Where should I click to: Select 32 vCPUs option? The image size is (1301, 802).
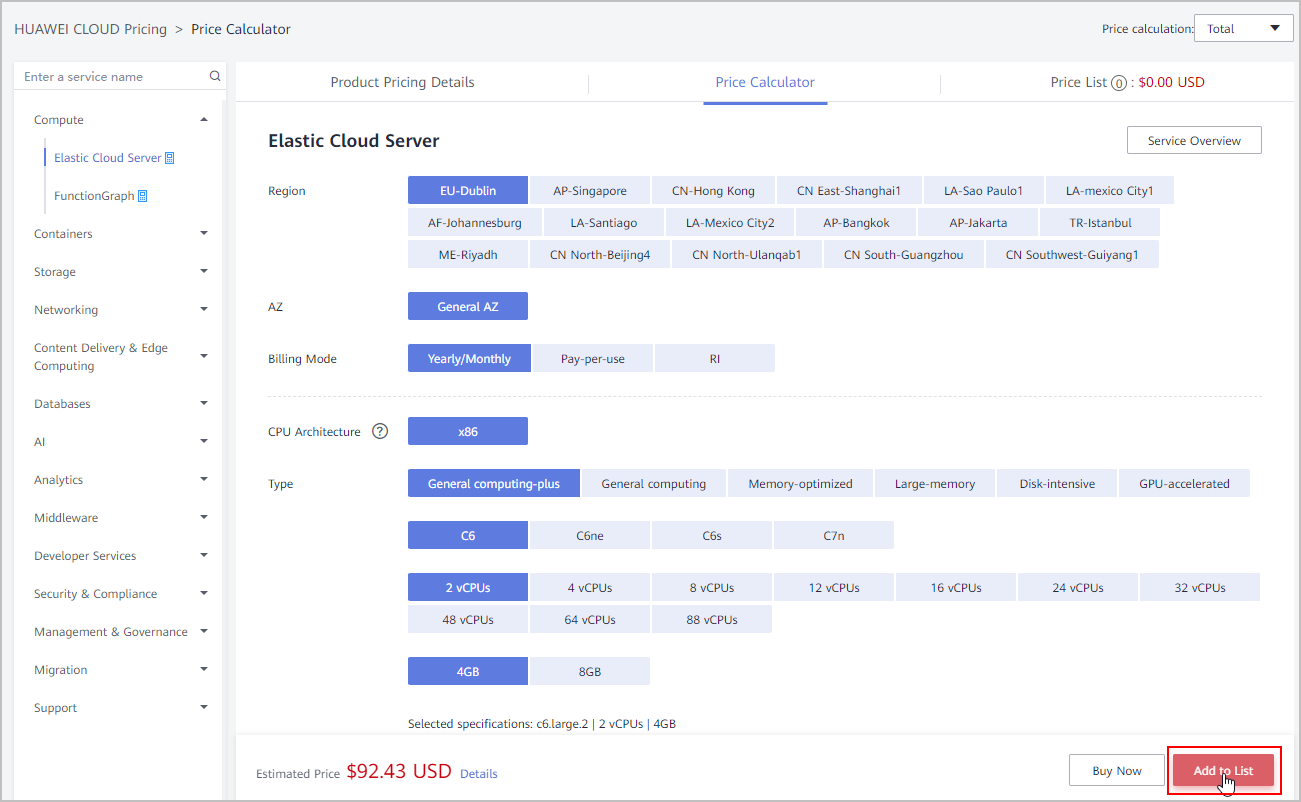pos(1200,588)
